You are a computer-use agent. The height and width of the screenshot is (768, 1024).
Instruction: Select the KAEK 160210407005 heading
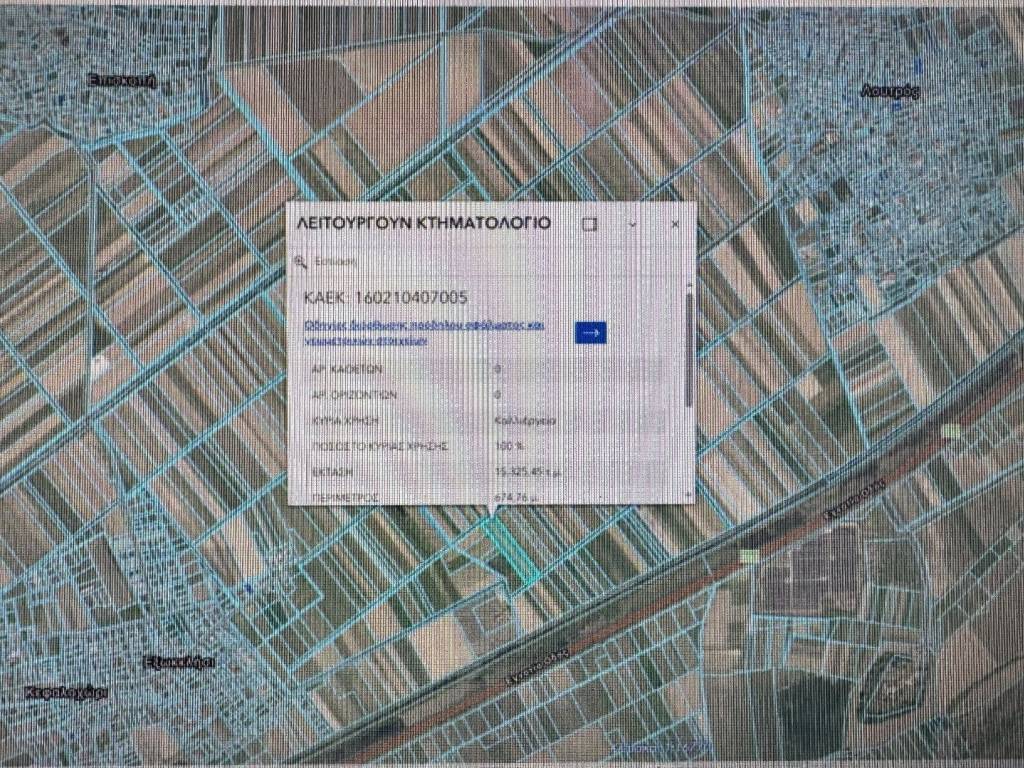click(x=385, y=298)
